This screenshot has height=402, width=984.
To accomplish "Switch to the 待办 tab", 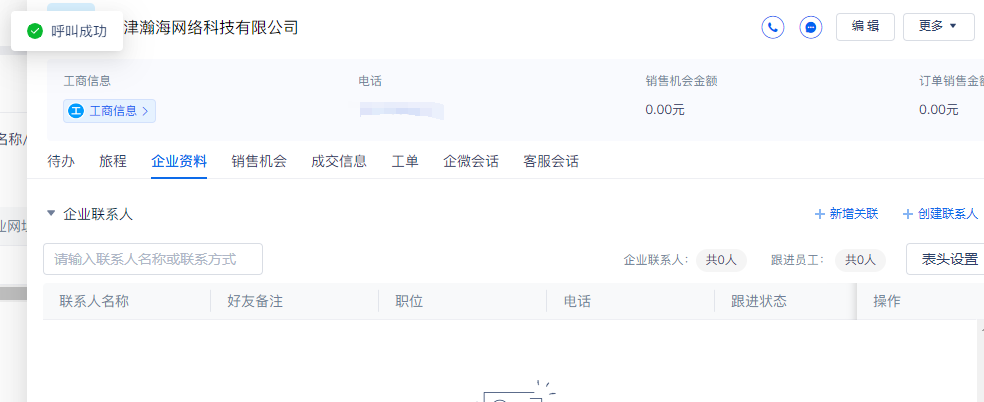I will 61,162.
